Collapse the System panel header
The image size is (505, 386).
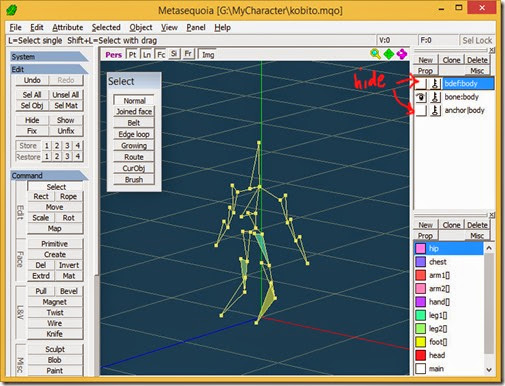pyautogui.click(x=49, y=57)
